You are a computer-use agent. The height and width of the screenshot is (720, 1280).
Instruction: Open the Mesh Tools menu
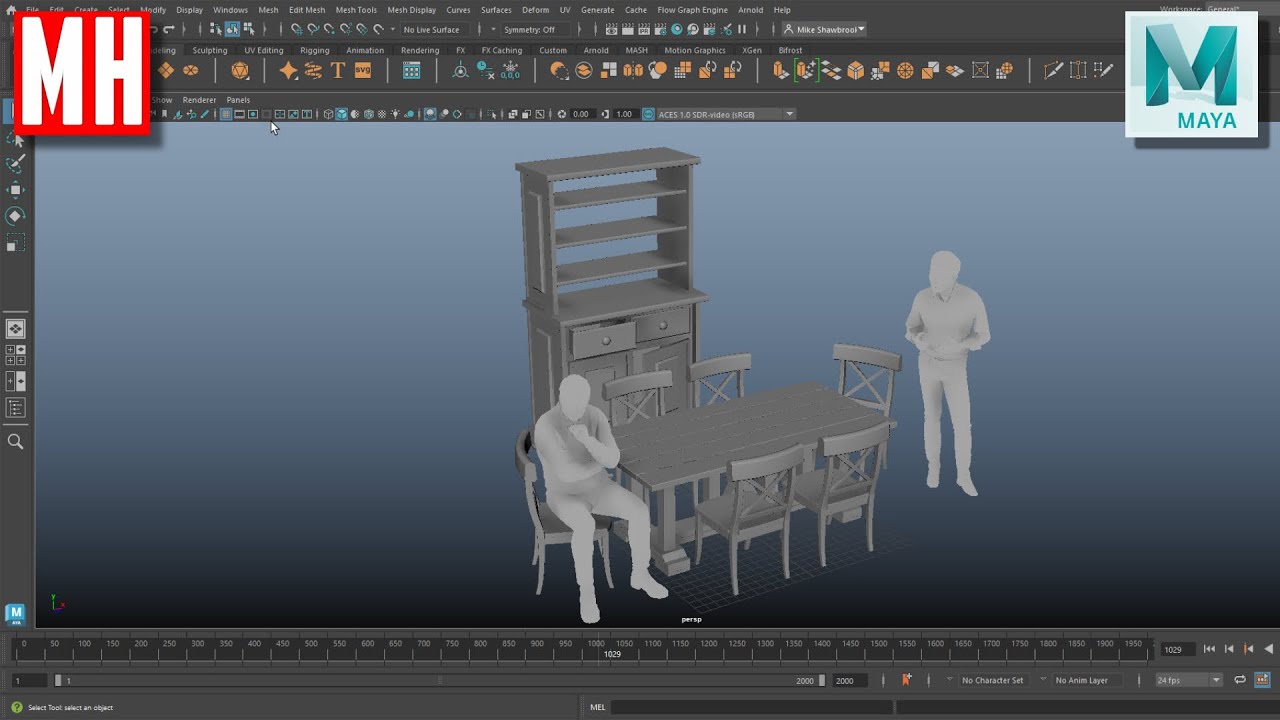point(356,10)
